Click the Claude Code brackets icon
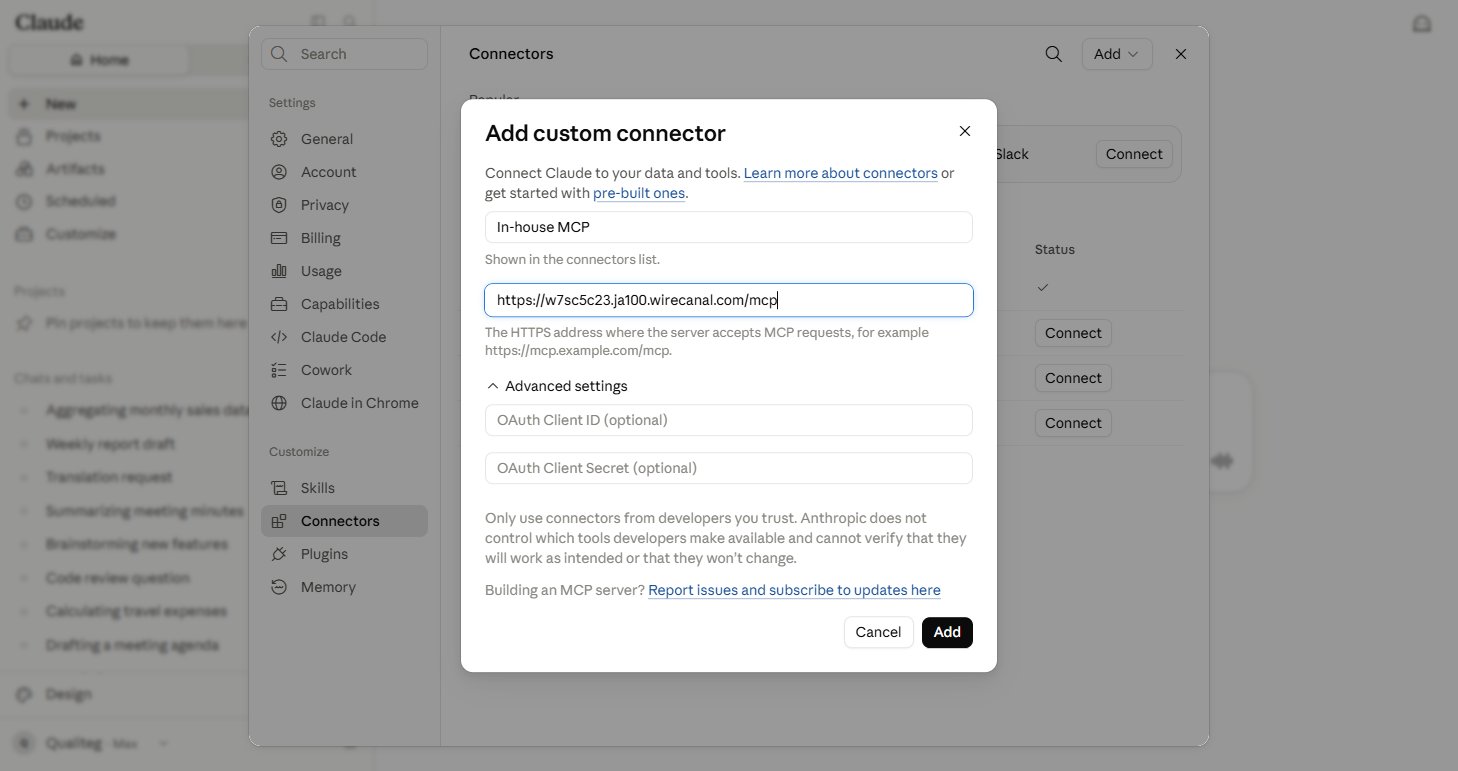This screenshot has width=1458, height=771. 280,337
